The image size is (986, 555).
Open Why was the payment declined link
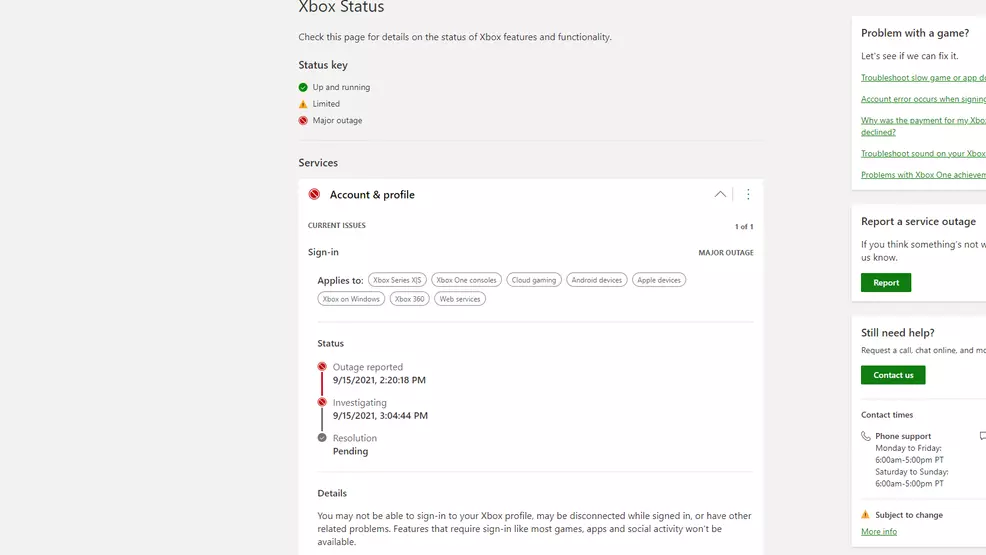pyautogui.click(x=923, y=126)
